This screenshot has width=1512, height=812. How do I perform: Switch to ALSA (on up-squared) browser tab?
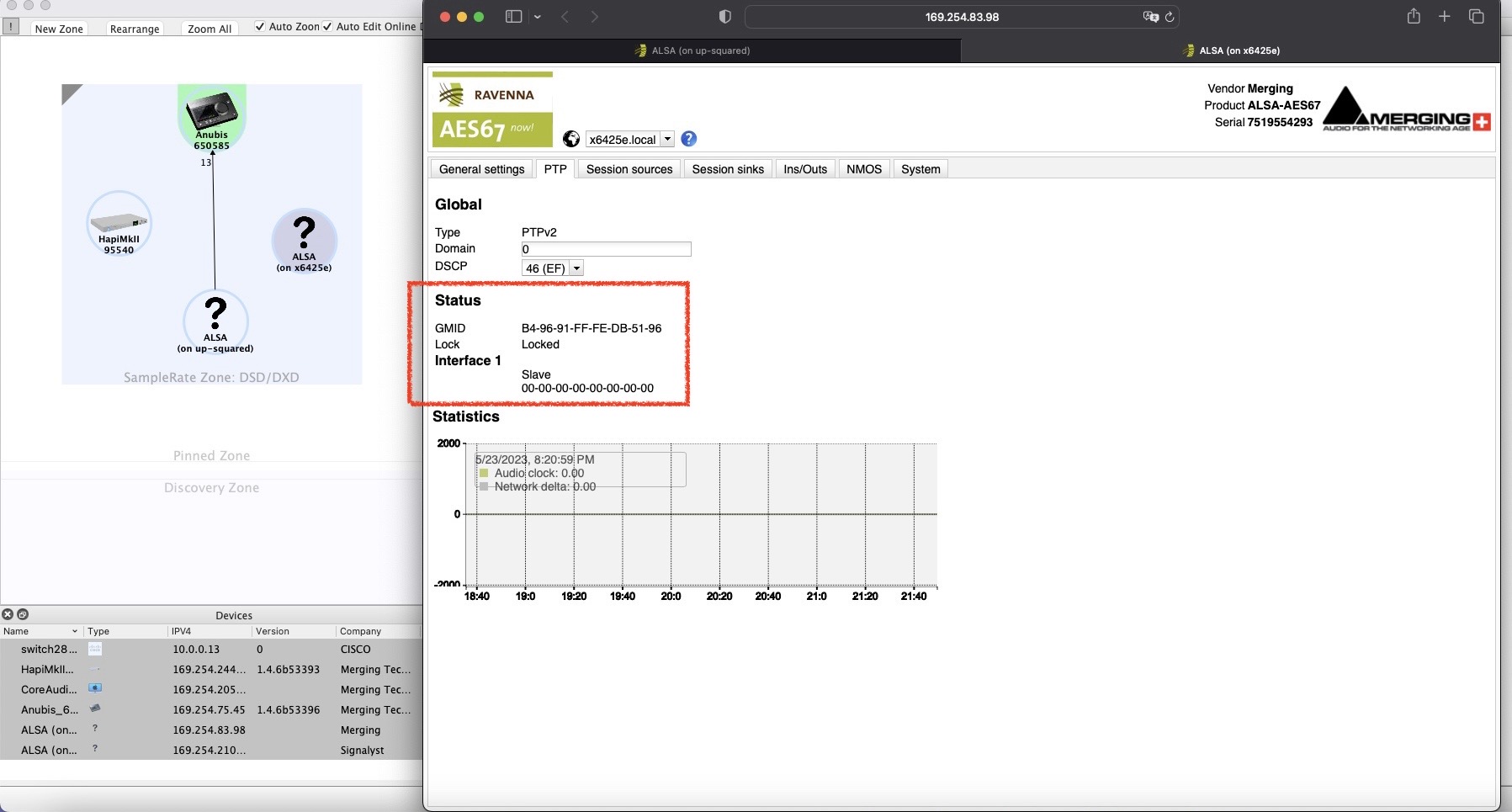692,50
